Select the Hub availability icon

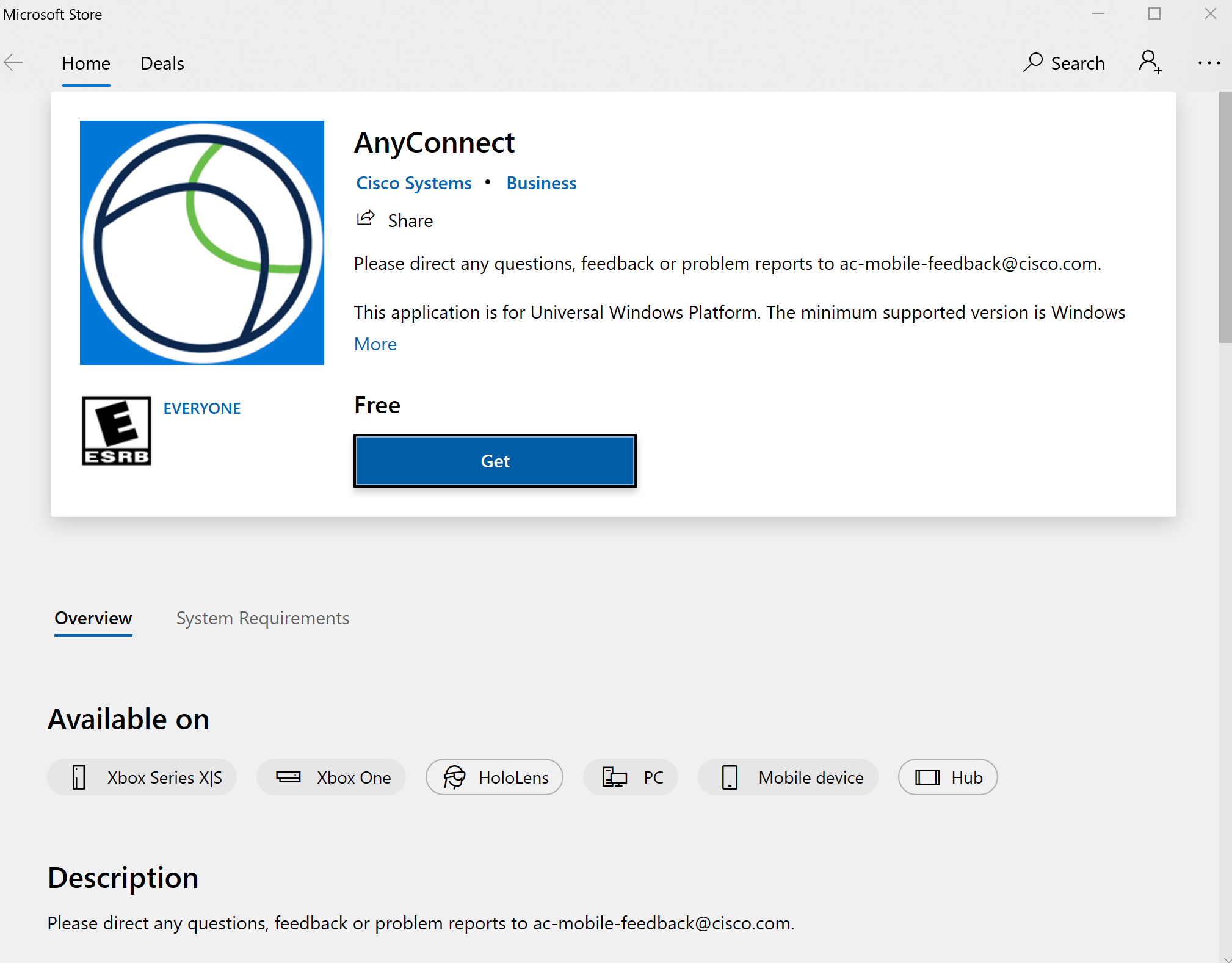(x=926, y=777)
